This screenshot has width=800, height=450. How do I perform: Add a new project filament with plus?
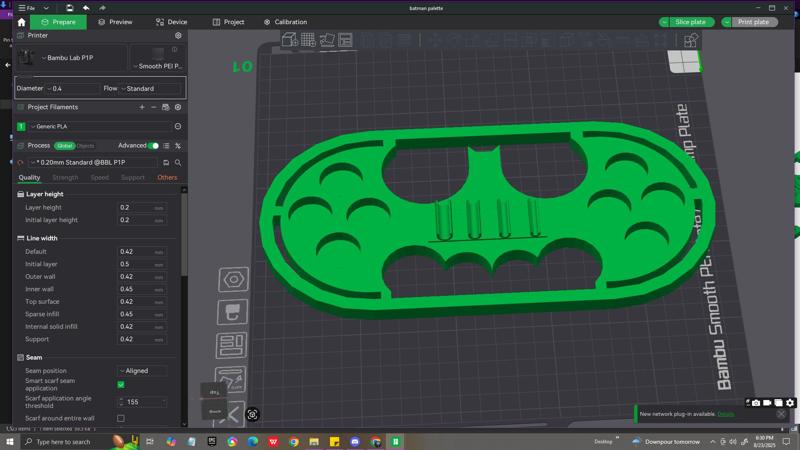coord(142,107)
